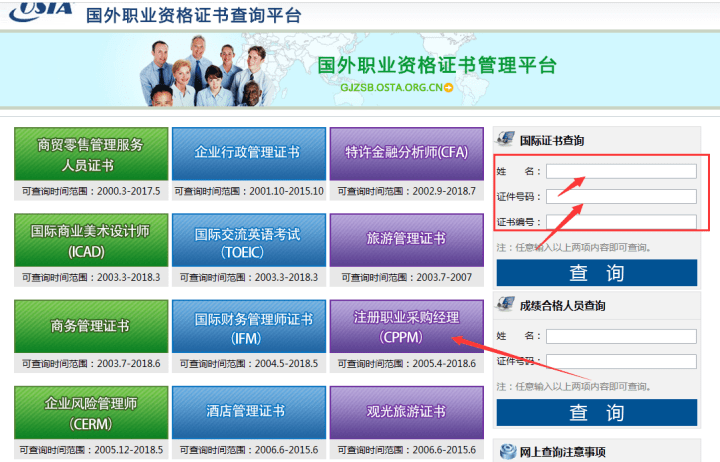The height and width of the screenshot is (462, 720).
Task: Open the 旅游管理证书 tile
Action: coord(406,240)
